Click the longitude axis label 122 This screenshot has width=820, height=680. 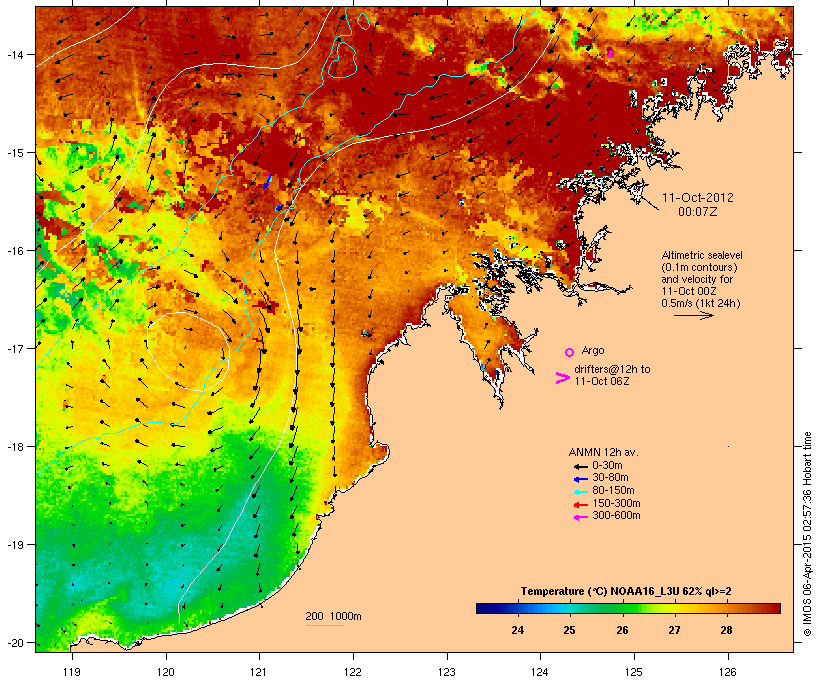coord(353,672)
